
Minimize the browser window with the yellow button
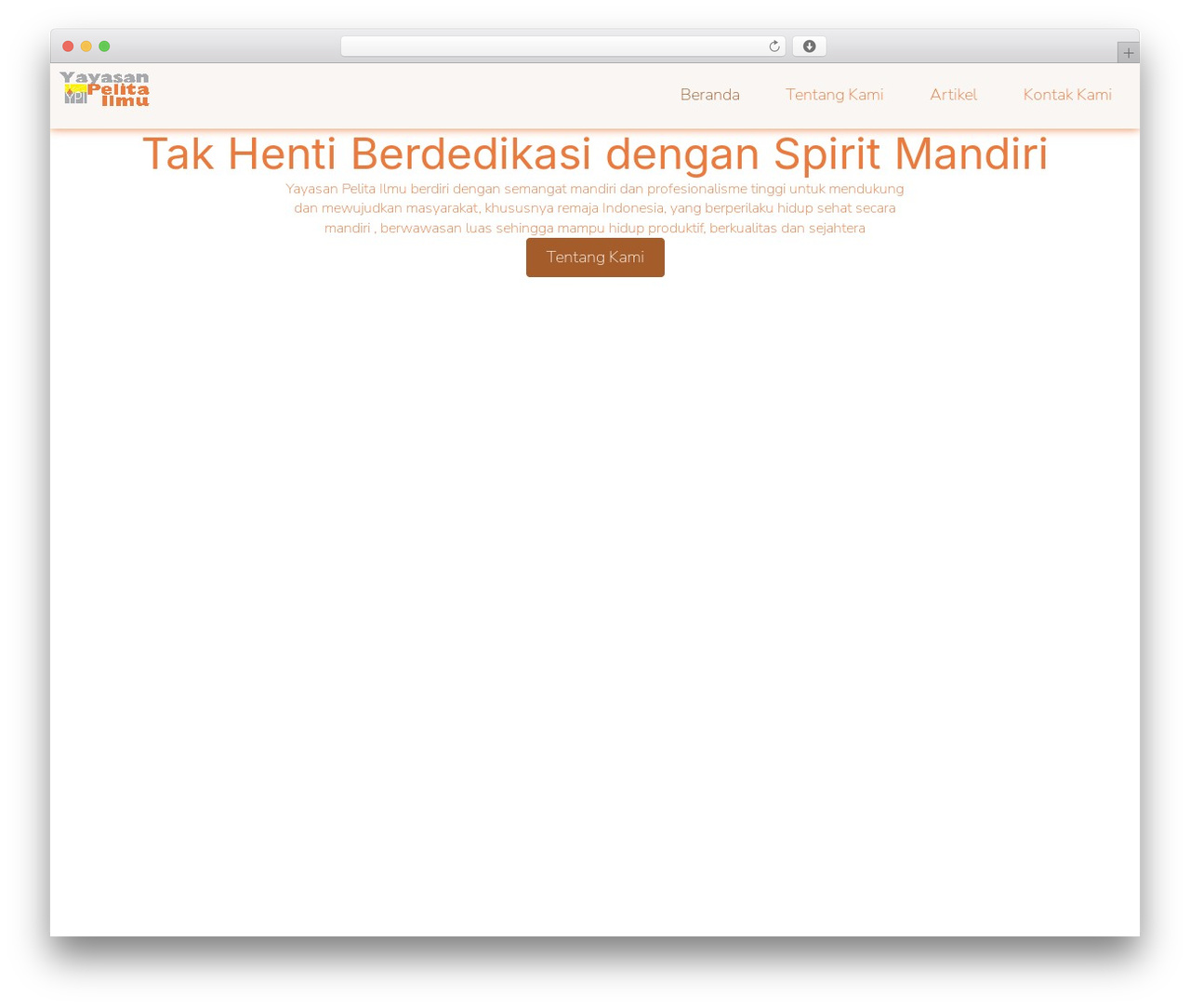click(86, 46)
